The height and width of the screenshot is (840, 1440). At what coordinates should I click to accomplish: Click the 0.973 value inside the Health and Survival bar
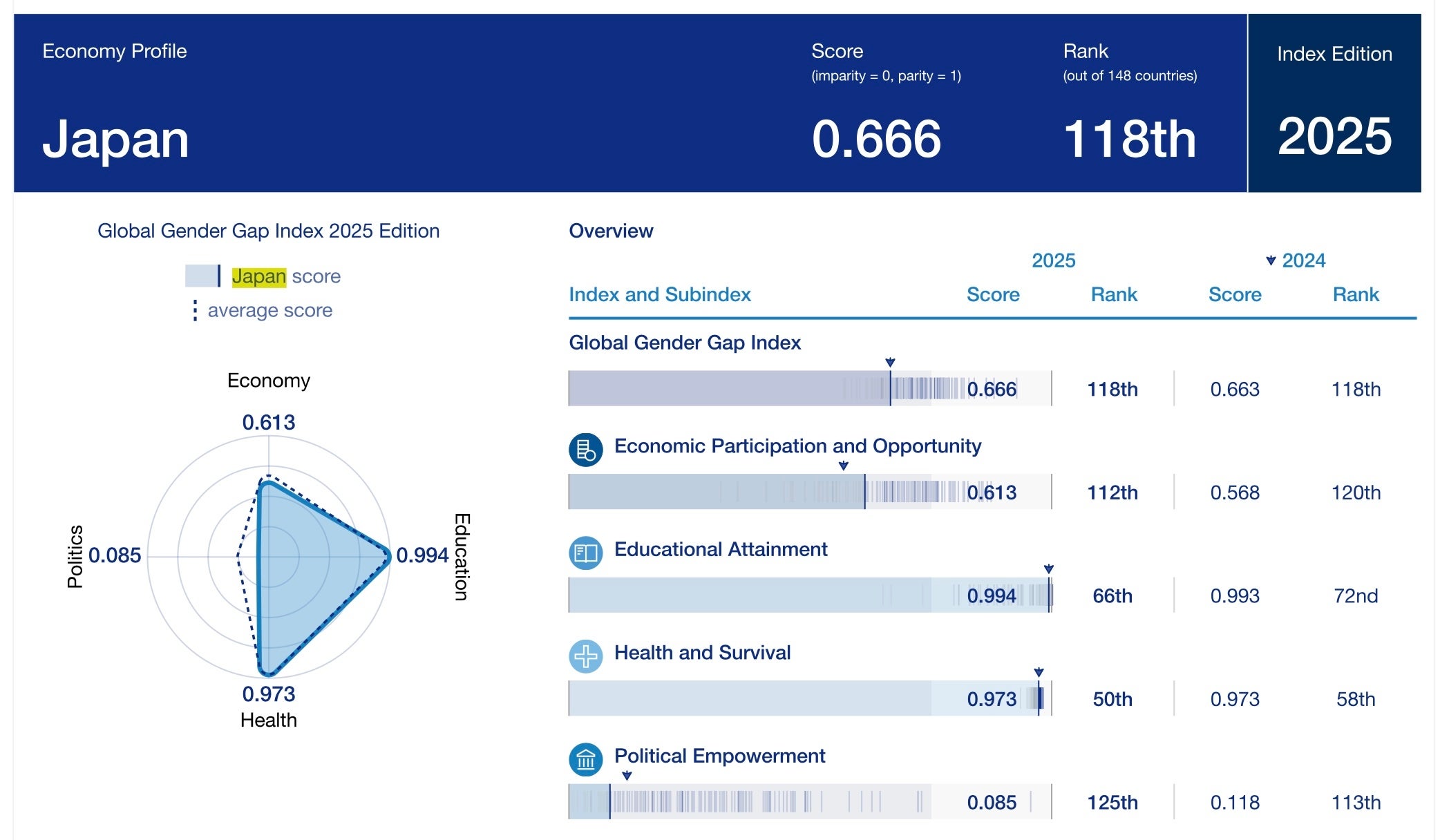click(992, 699)
